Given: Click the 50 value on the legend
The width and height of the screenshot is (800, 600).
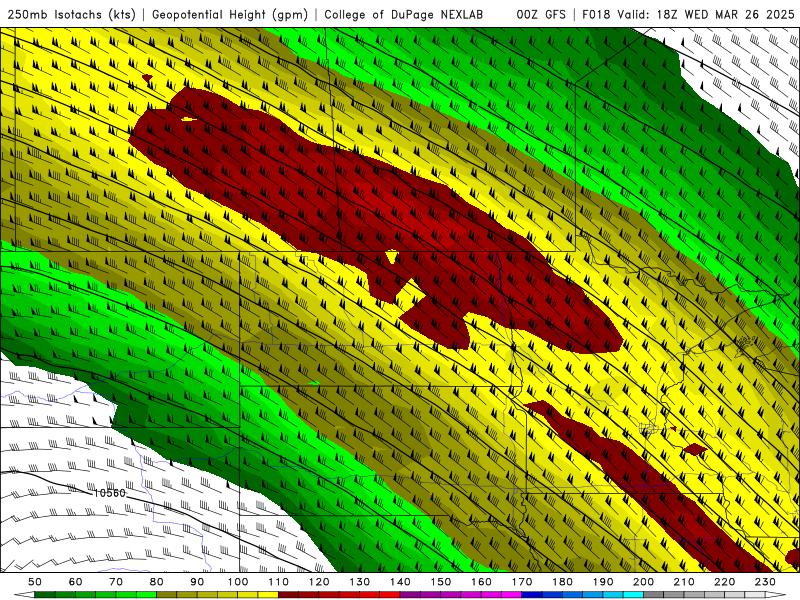Looking at the screenshot, I should [34, 582].
